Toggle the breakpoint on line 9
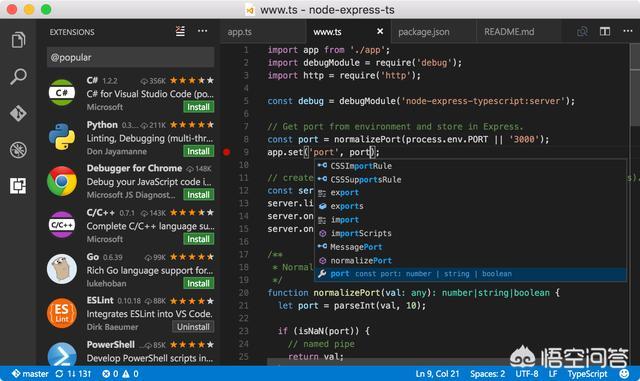This screenshot has height=381, width=640. (x=227, y=152)
